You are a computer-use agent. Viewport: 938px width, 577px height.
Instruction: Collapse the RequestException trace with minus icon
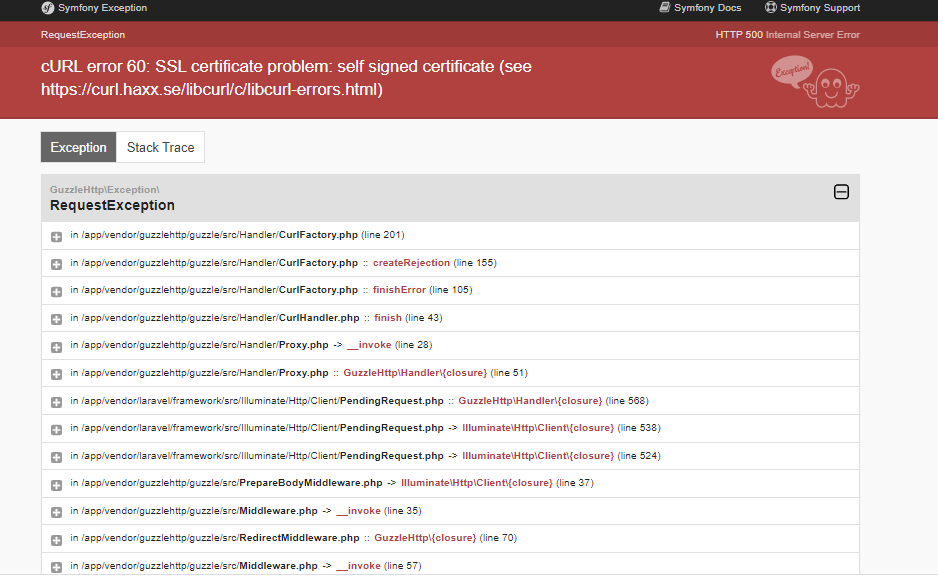[841, 192]
